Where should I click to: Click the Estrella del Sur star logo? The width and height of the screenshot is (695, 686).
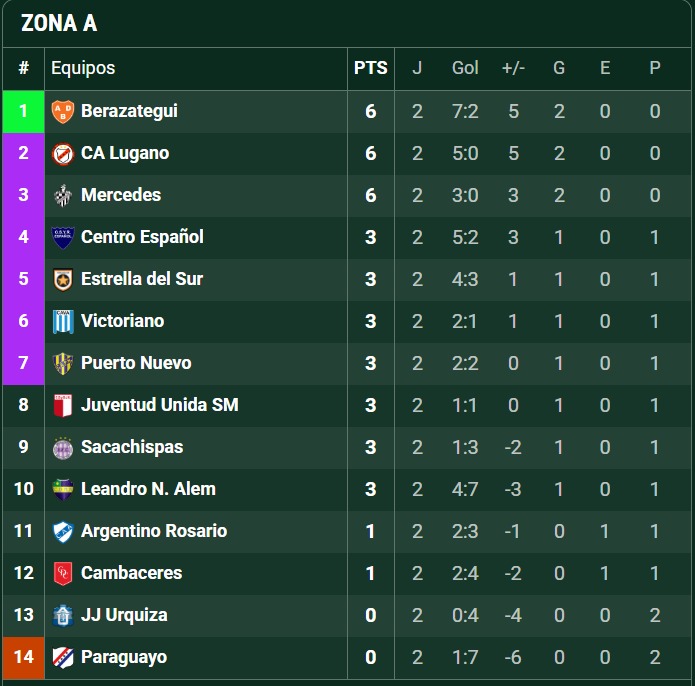pyautogui.click(x=63, y=280)
